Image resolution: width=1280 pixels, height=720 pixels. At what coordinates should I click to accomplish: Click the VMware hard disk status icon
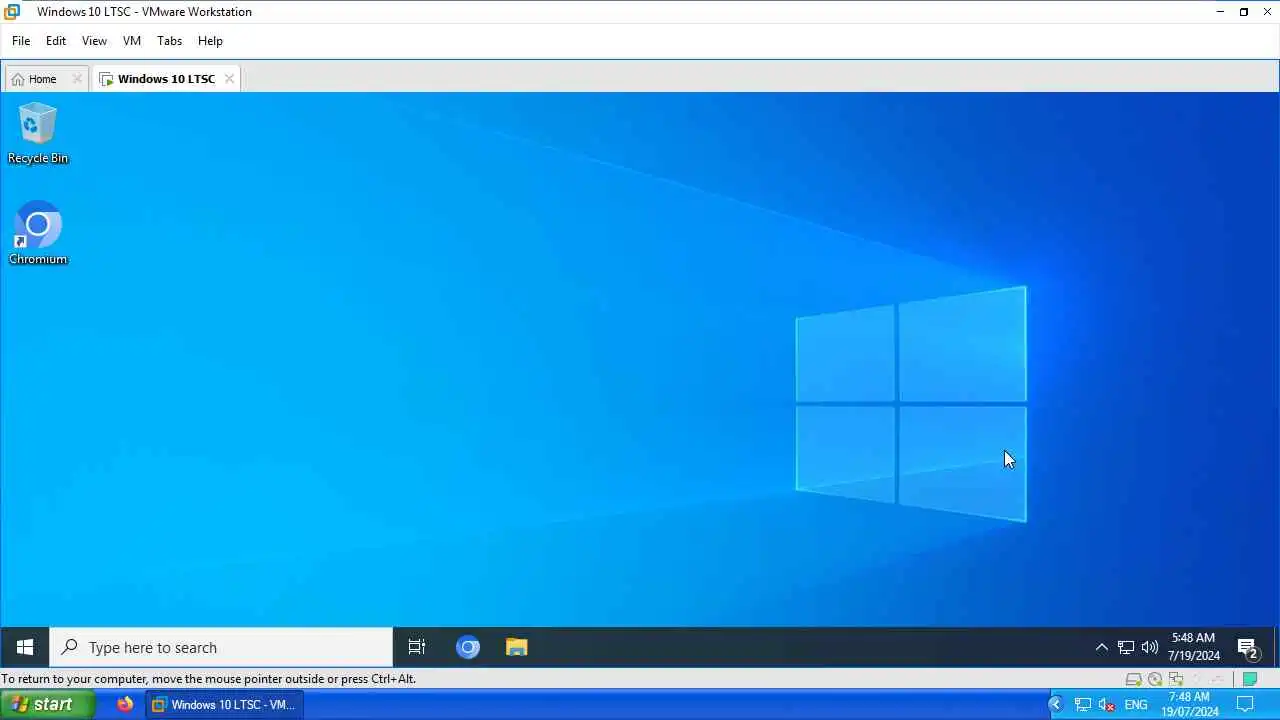pyautogui.click(x=1133, y=679)
